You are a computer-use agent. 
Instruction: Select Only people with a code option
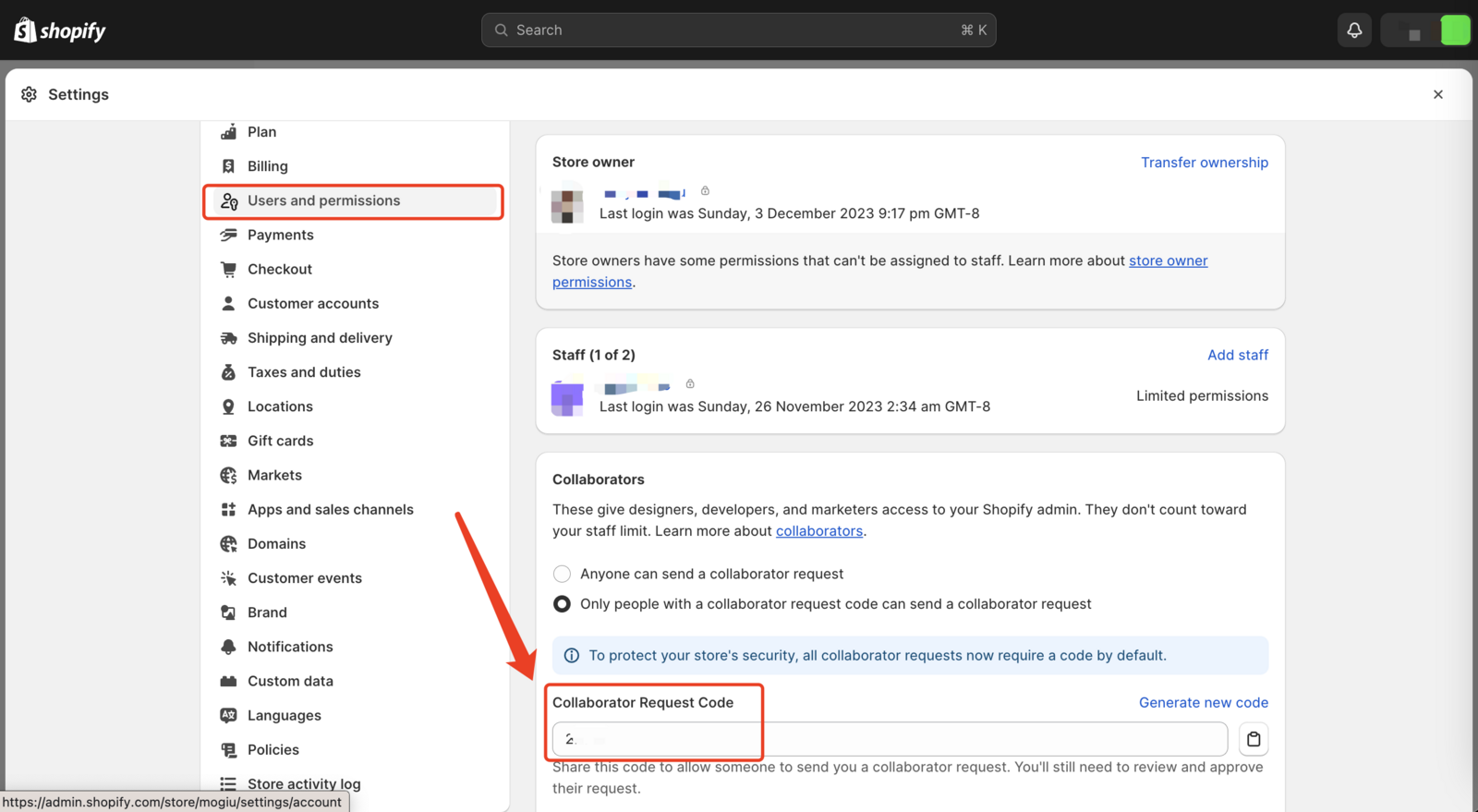click(562, 604)
